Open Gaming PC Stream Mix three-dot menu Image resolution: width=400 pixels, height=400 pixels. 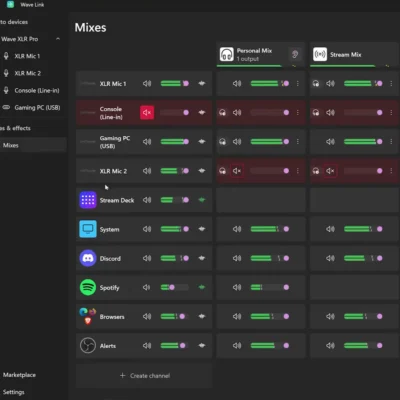(x=391, y=142)
